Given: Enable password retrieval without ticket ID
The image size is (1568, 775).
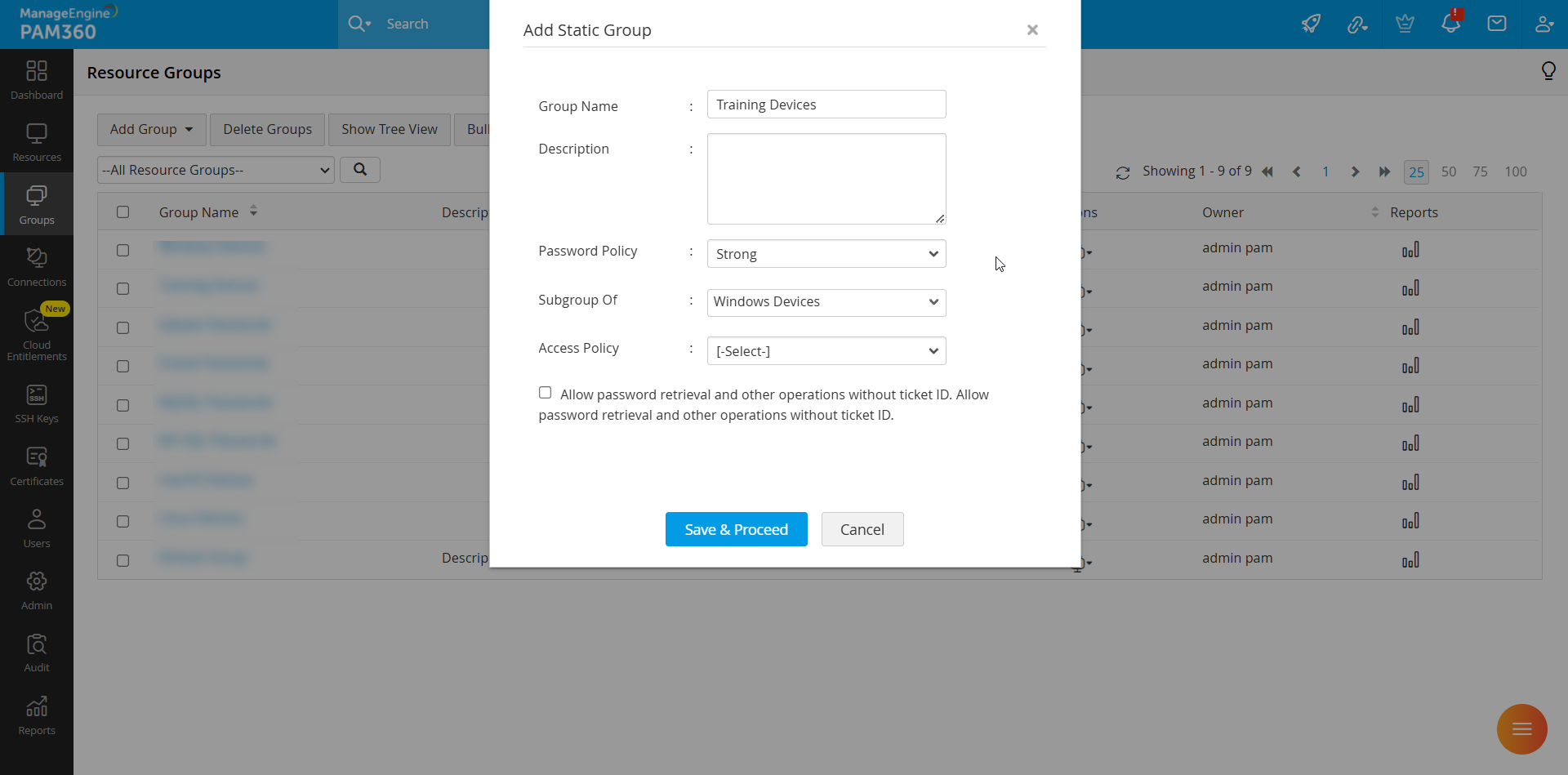Looking at the screenshot, I should [x=545, y=392].
